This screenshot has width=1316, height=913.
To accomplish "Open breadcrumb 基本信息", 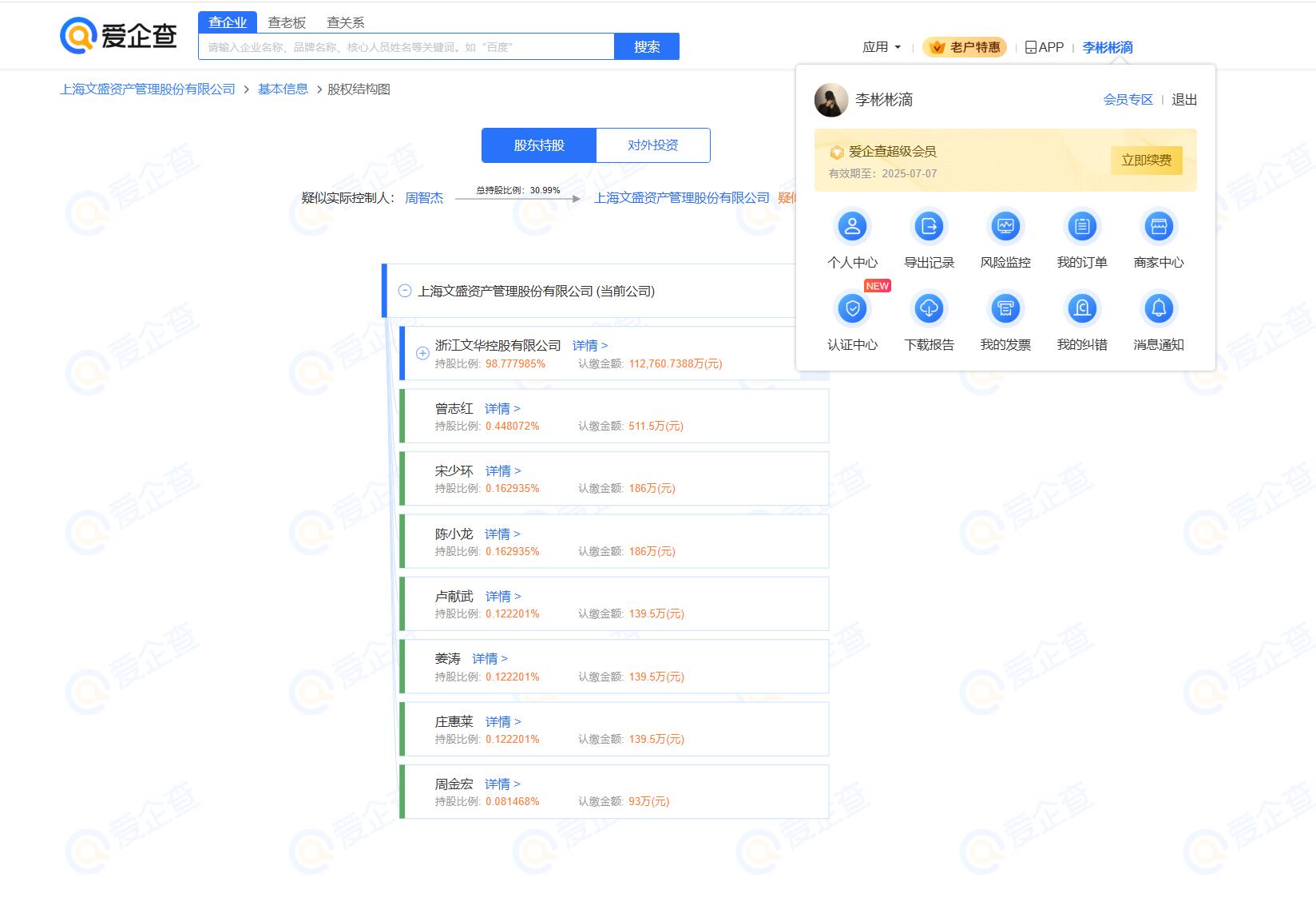I will (x=283, y=89).
